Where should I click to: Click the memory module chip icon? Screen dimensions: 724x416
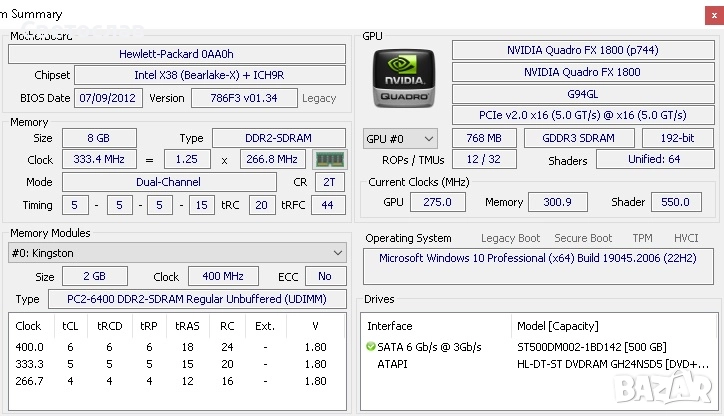[x=328, y=159]
